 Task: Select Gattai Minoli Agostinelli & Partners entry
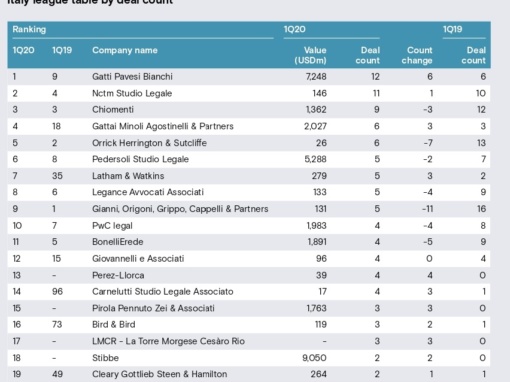coord(163,126)
